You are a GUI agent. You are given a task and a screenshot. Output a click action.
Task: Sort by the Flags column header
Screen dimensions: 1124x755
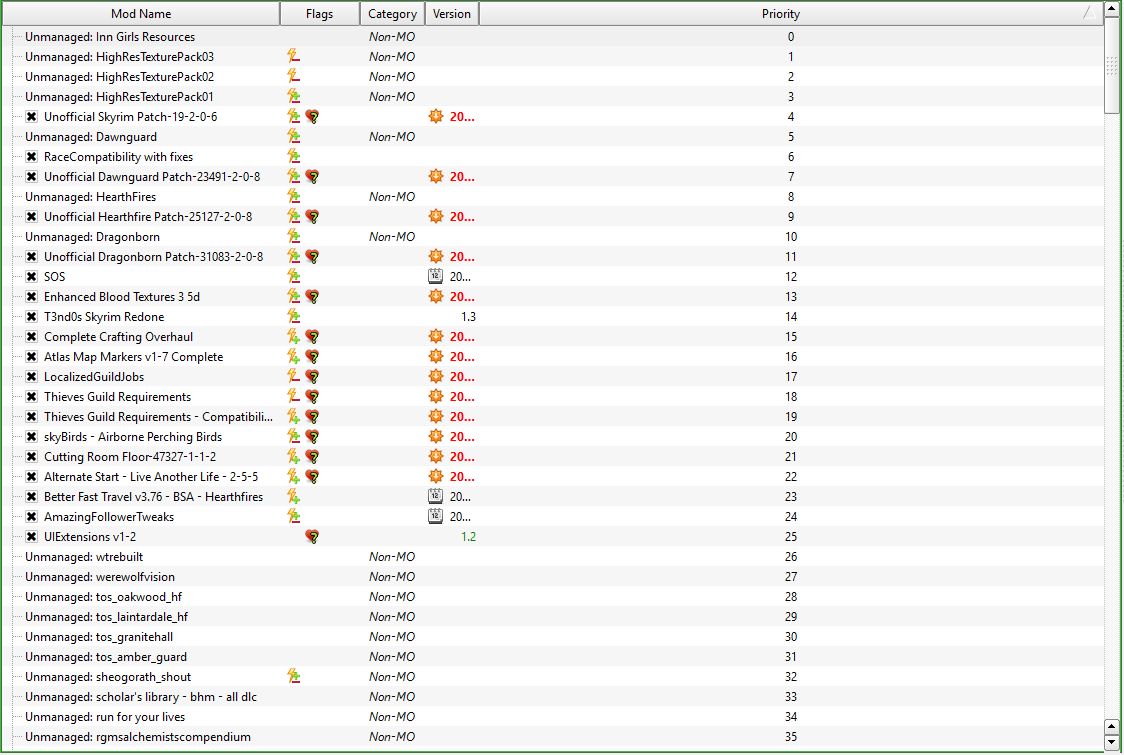pos(320,14)
